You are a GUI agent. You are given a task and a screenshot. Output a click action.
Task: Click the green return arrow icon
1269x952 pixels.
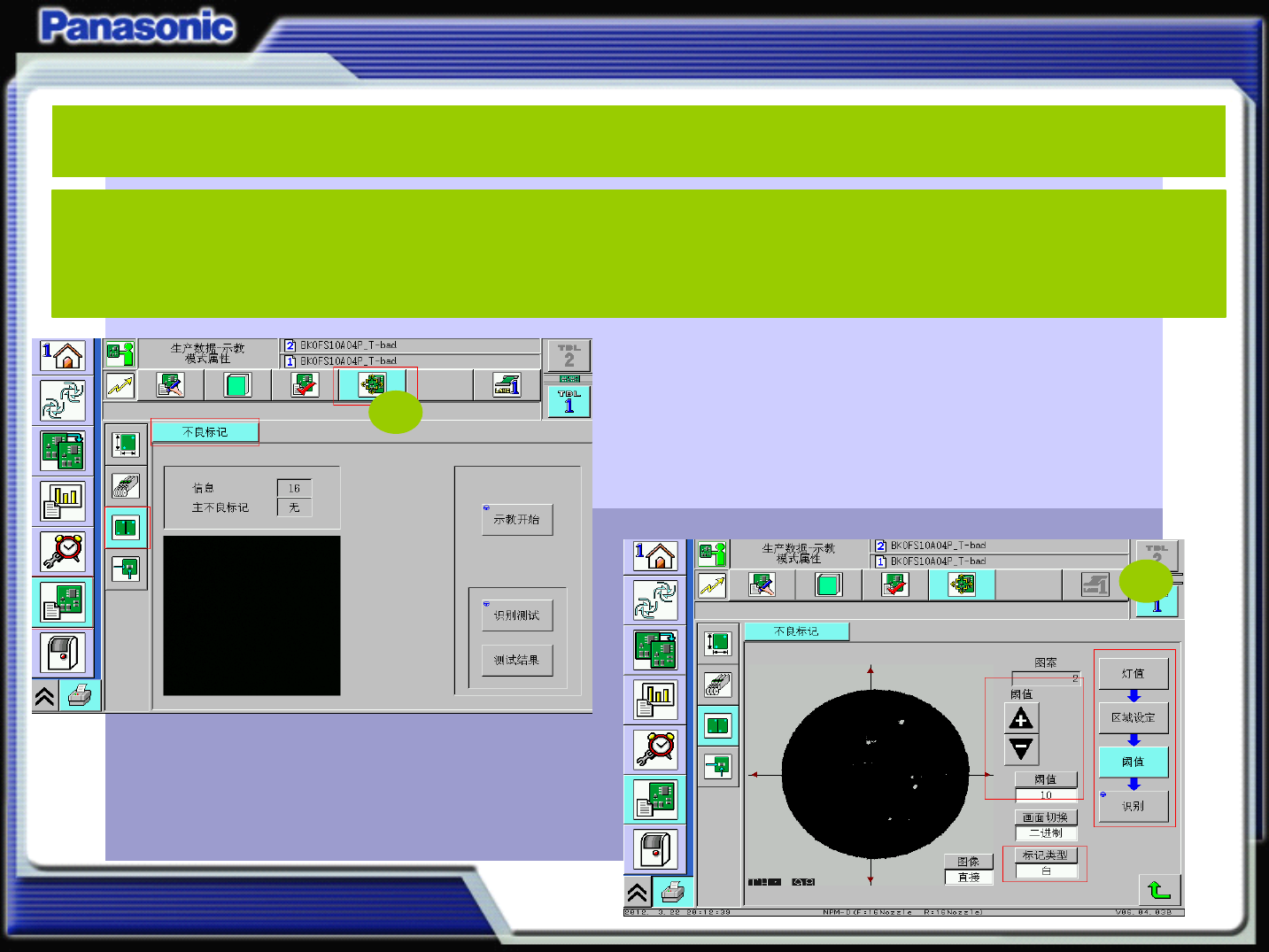(x=1159, y=889)
